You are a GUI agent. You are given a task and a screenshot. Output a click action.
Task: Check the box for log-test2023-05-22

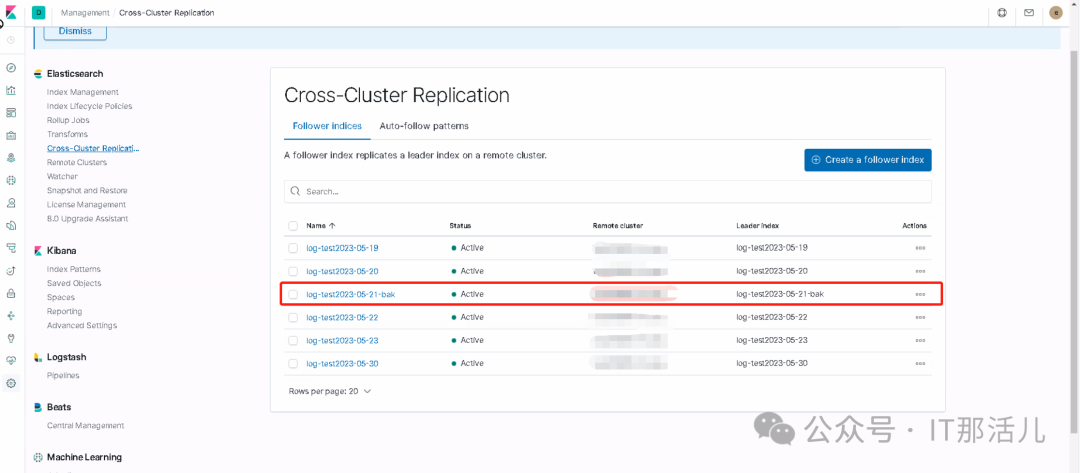point(293,317)
